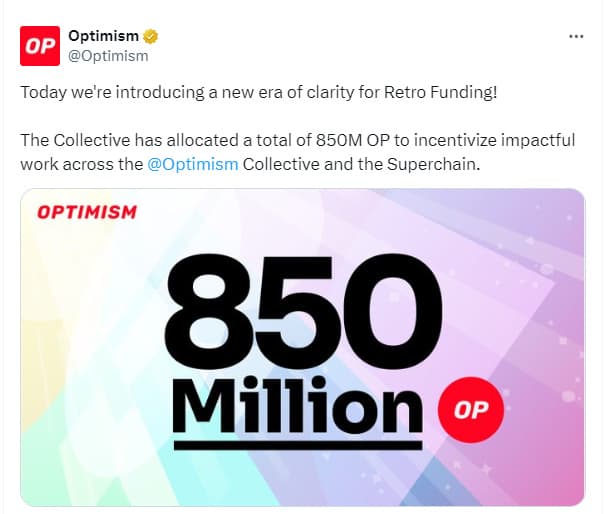Click the '850M OP' text in tweet
Viewport: 606px width, 514px height.
[x=352, y=140]
